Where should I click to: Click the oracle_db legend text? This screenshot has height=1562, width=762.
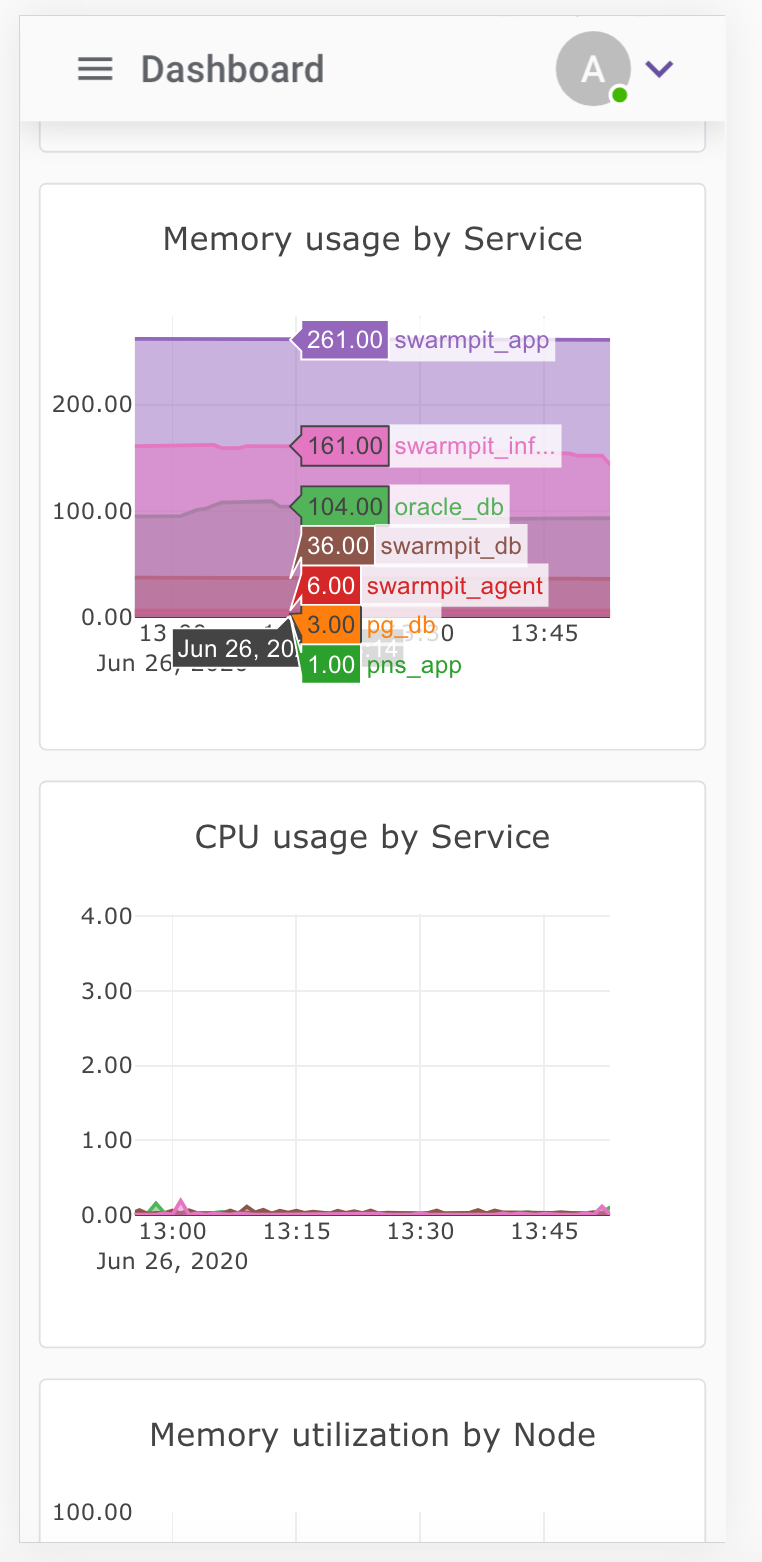[448, 506]
